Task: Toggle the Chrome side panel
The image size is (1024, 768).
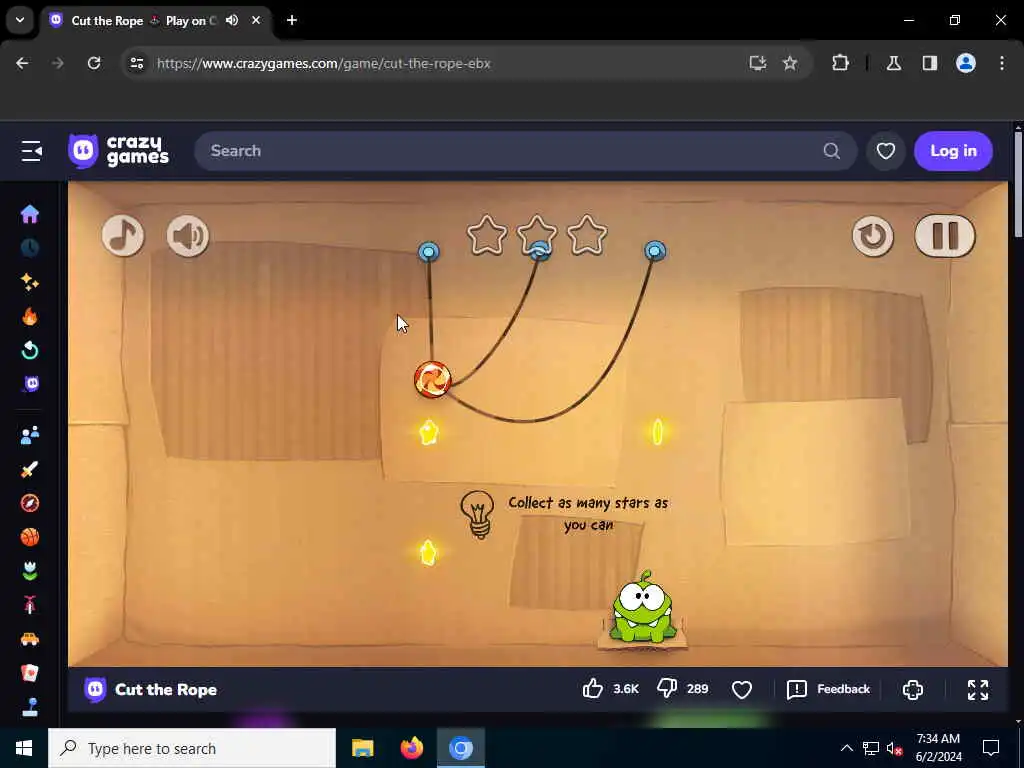Action: click(x=930, y=63)
